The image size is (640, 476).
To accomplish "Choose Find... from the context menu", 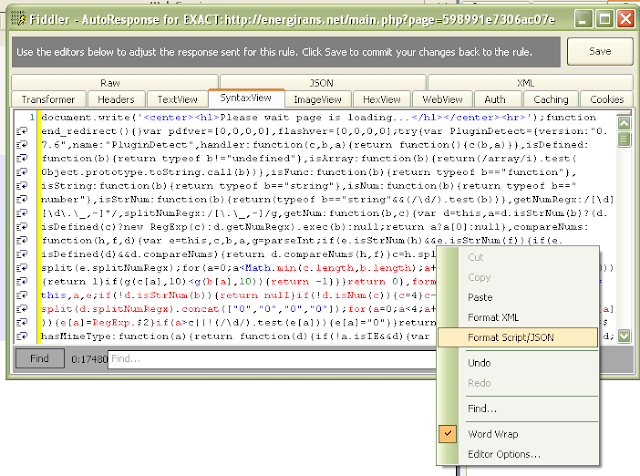I will [518, 408].
